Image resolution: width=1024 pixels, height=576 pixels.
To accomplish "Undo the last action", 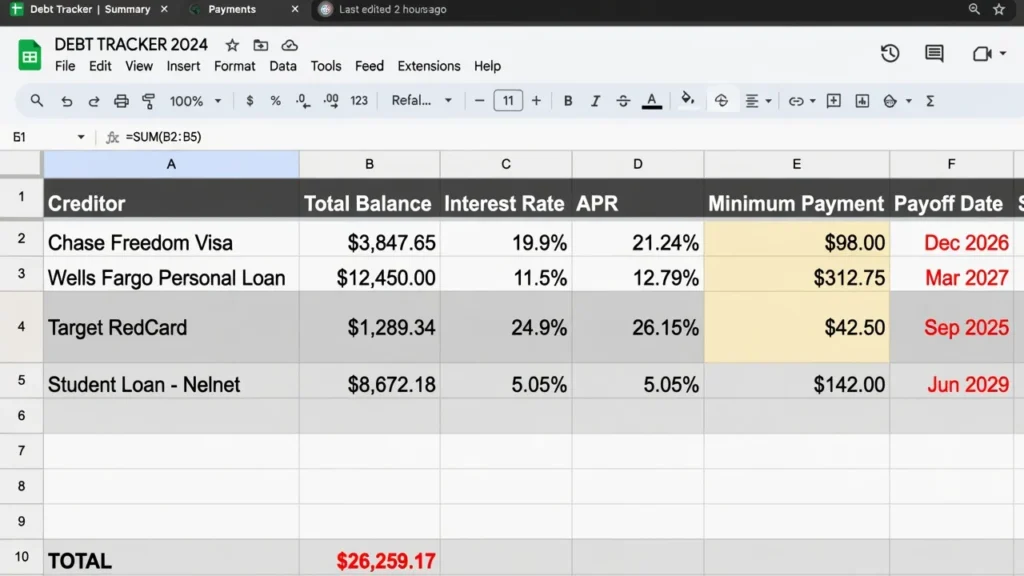I will click(x=66, y=101).
